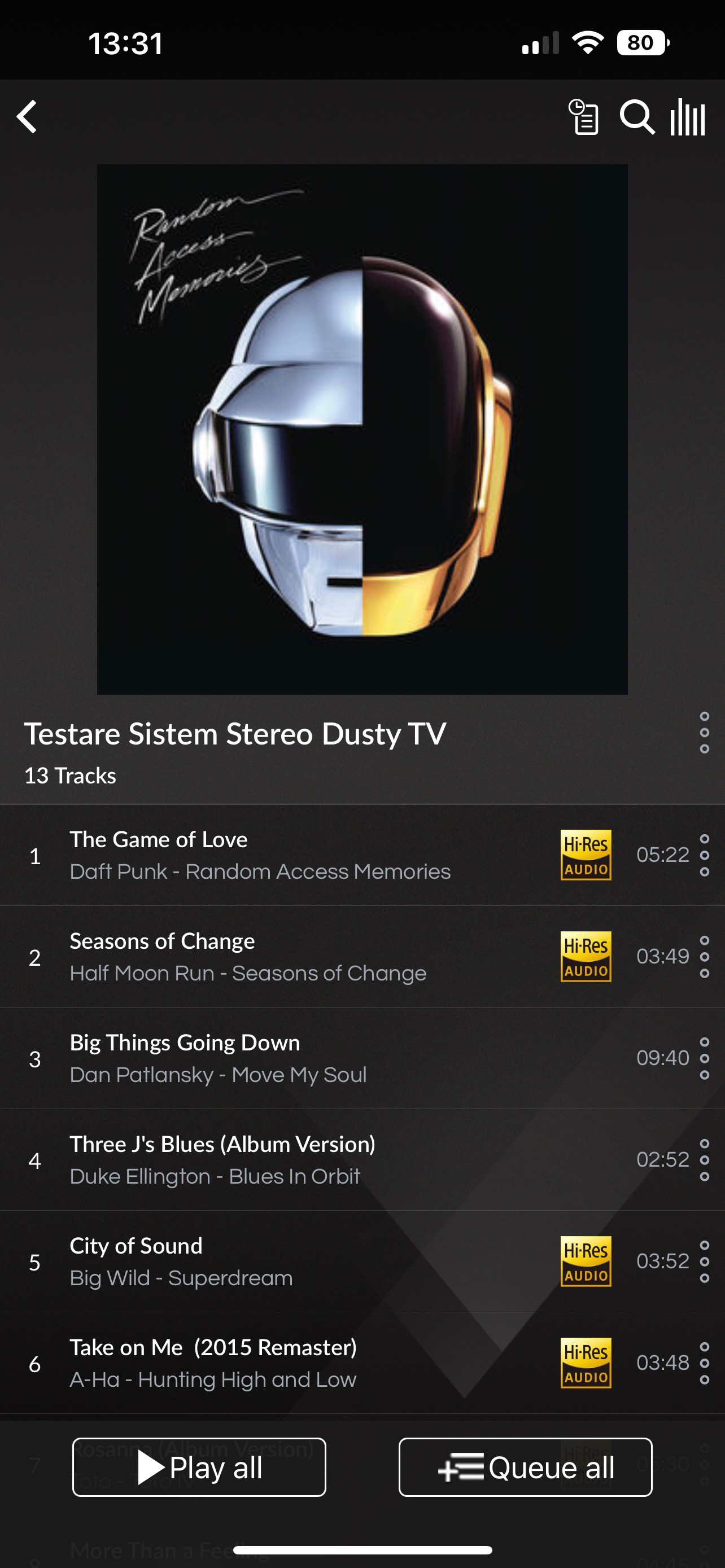Image resolution: width=725 pixels, height=1568 pixels.
Task: Open the play queue history icon
Action: [x=583, y=117]
